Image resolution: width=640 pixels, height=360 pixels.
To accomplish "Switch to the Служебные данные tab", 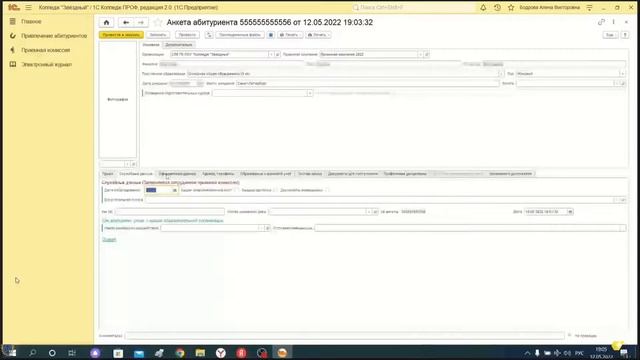I will click(x=136, y=174).
